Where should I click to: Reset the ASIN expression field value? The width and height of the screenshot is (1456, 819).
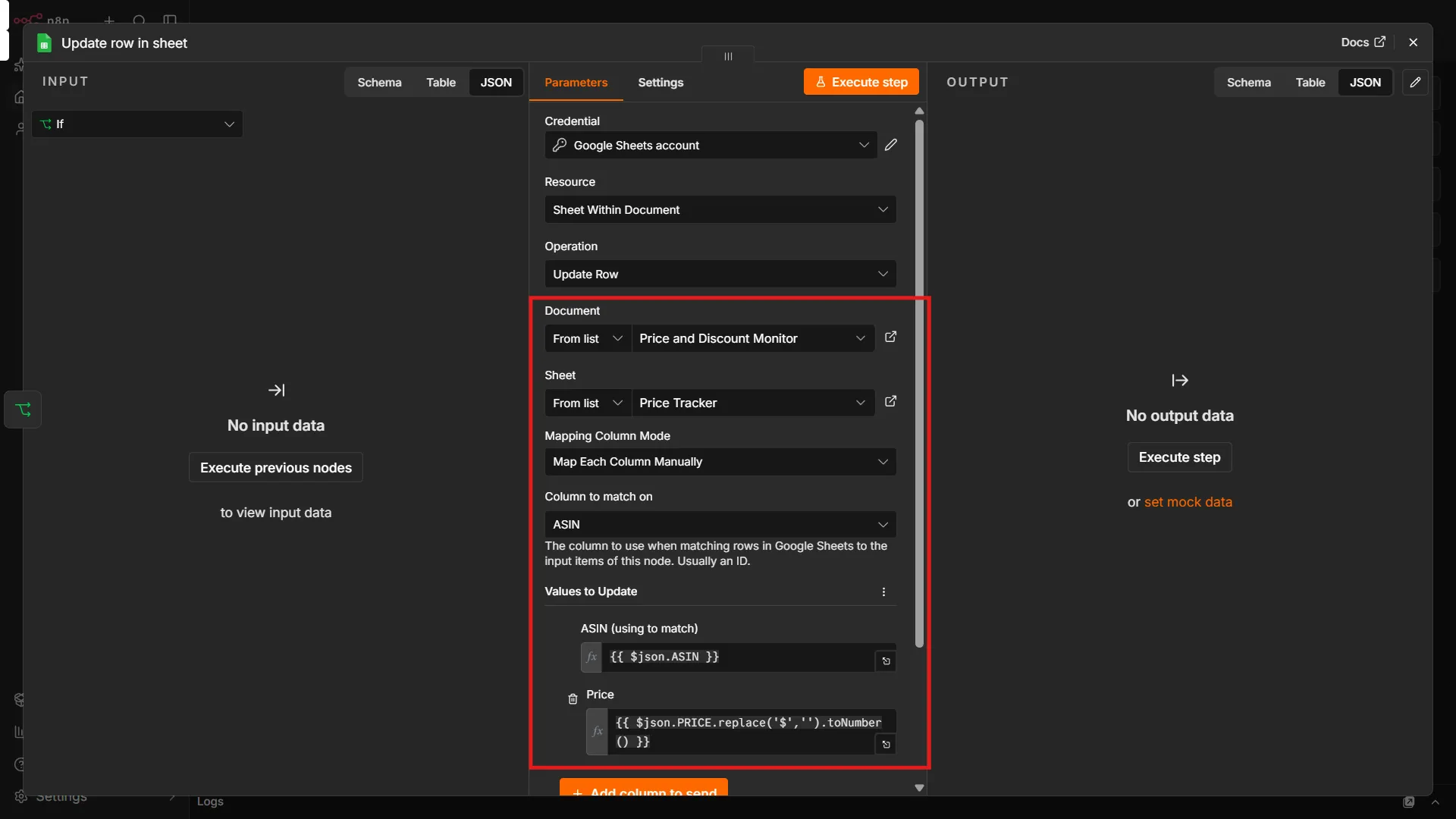tap(886, 661)
